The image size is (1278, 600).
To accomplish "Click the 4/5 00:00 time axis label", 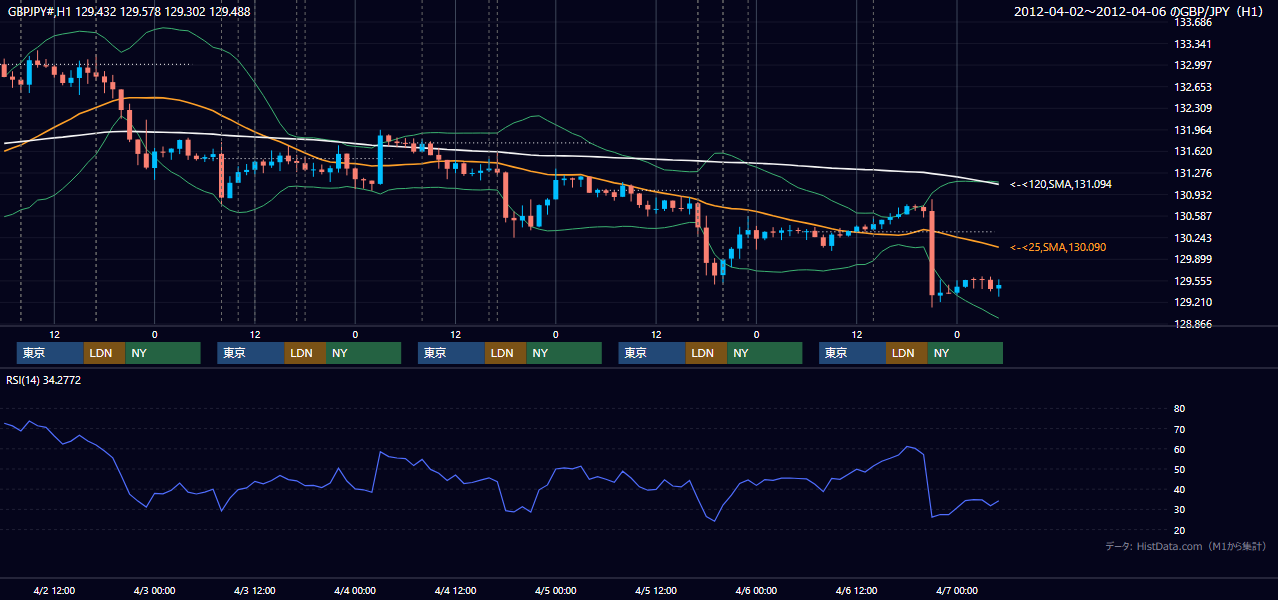I will pyautogui.click(x=555, y=590).
